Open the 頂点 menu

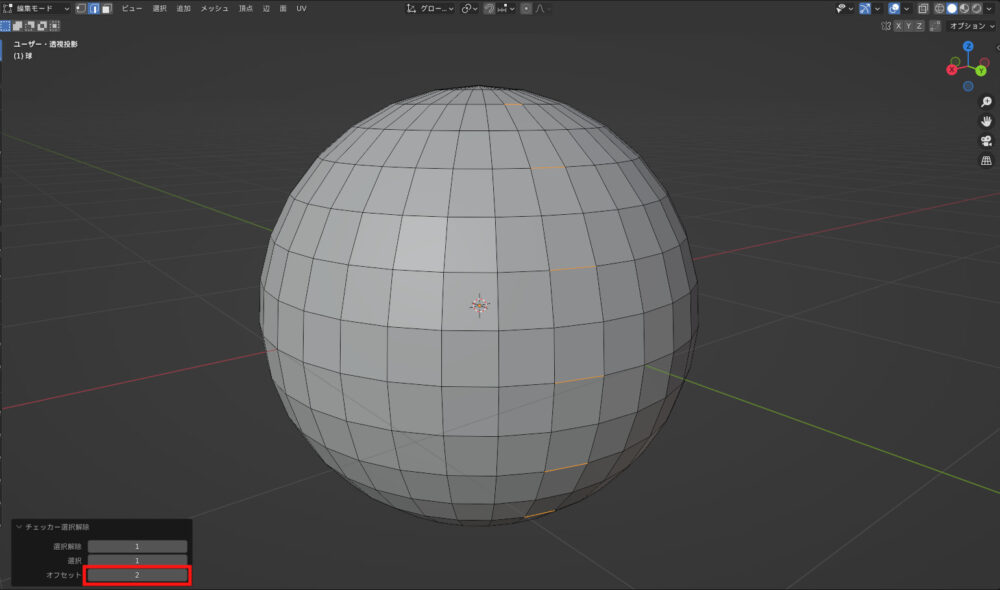[x=246, y=8]
